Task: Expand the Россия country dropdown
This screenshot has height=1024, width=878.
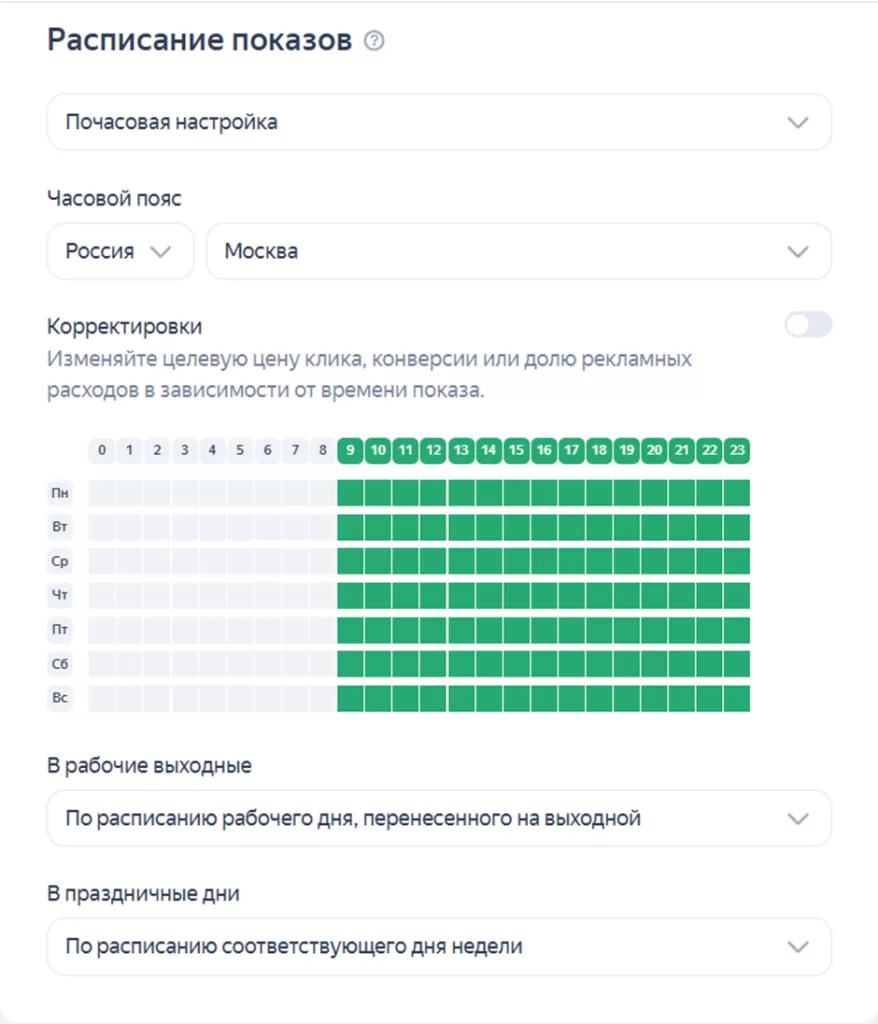Action: click(120, 251)
